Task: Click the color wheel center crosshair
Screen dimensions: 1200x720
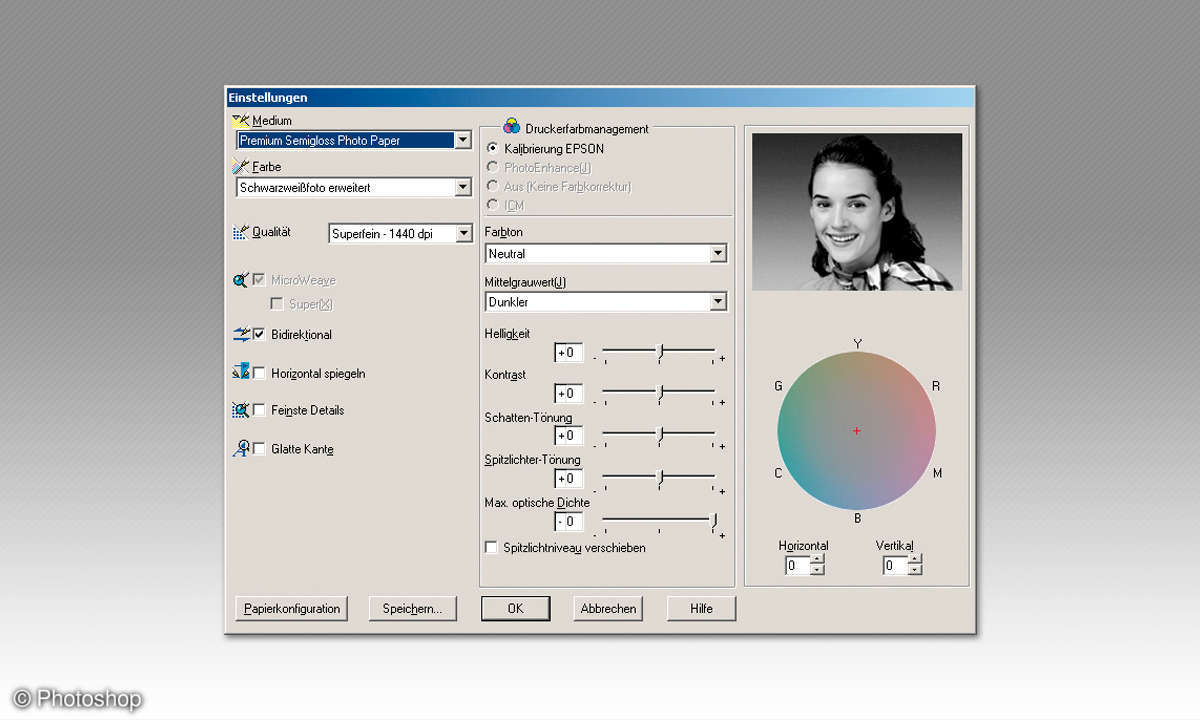Action: pos(857,430)
